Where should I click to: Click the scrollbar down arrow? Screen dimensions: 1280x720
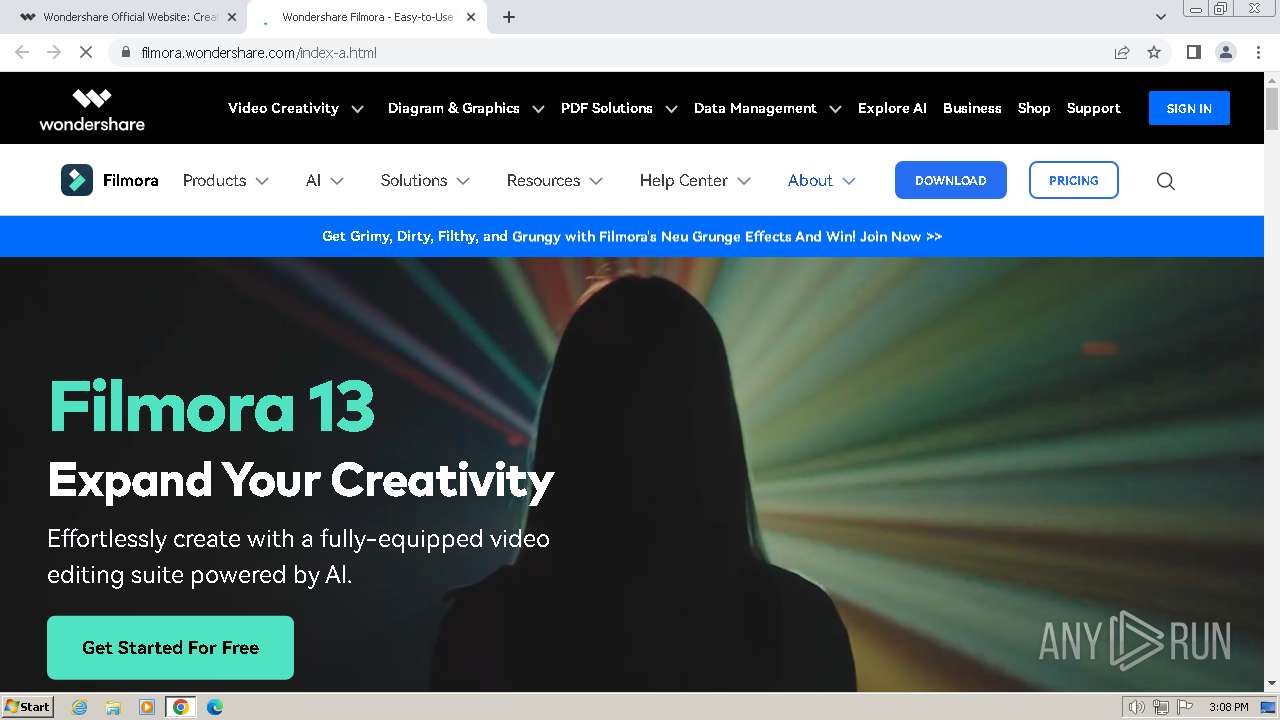click(1271, 683)
